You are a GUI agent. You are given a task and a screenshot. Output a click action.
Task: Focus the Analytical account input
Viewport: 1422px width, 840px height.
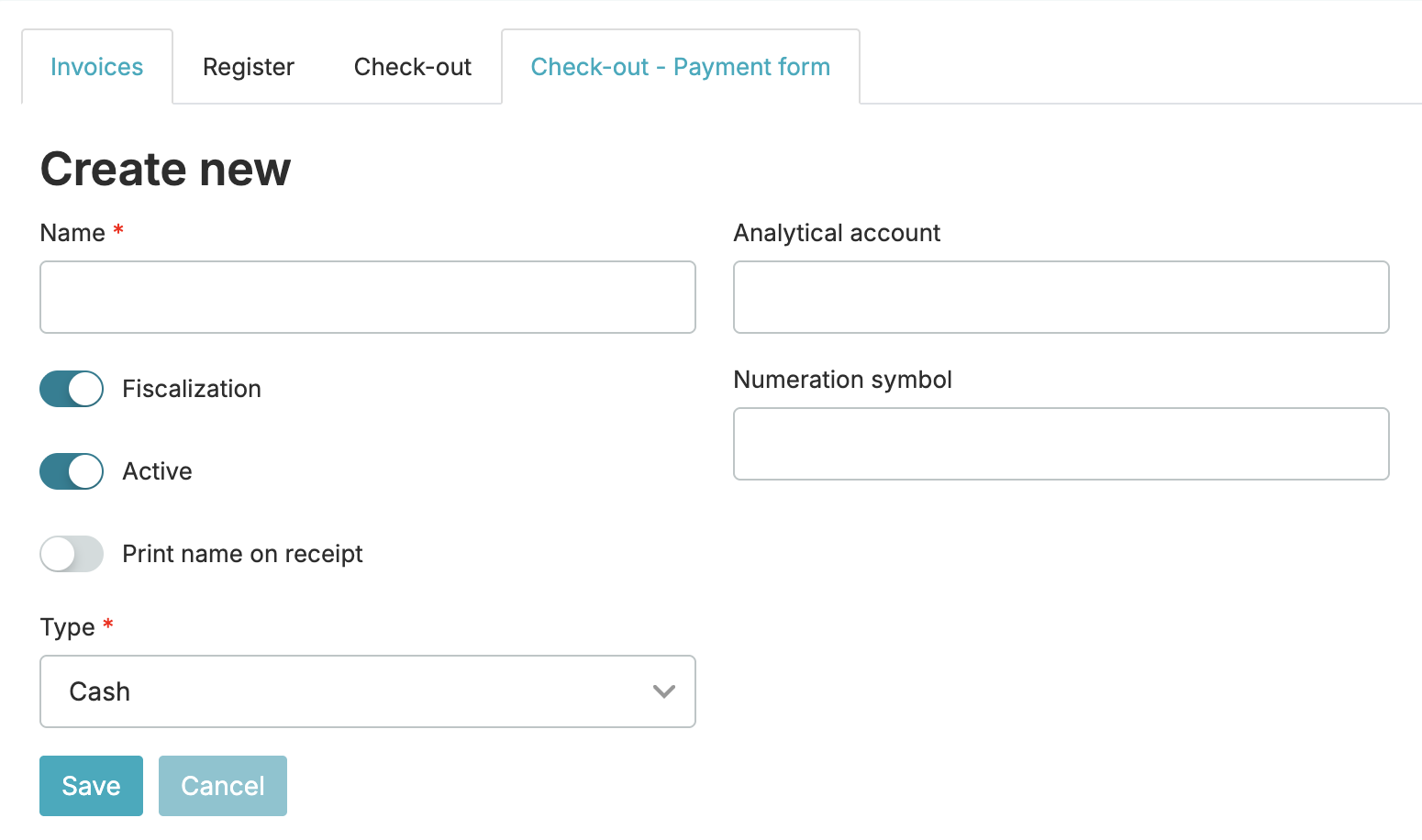1061,297
